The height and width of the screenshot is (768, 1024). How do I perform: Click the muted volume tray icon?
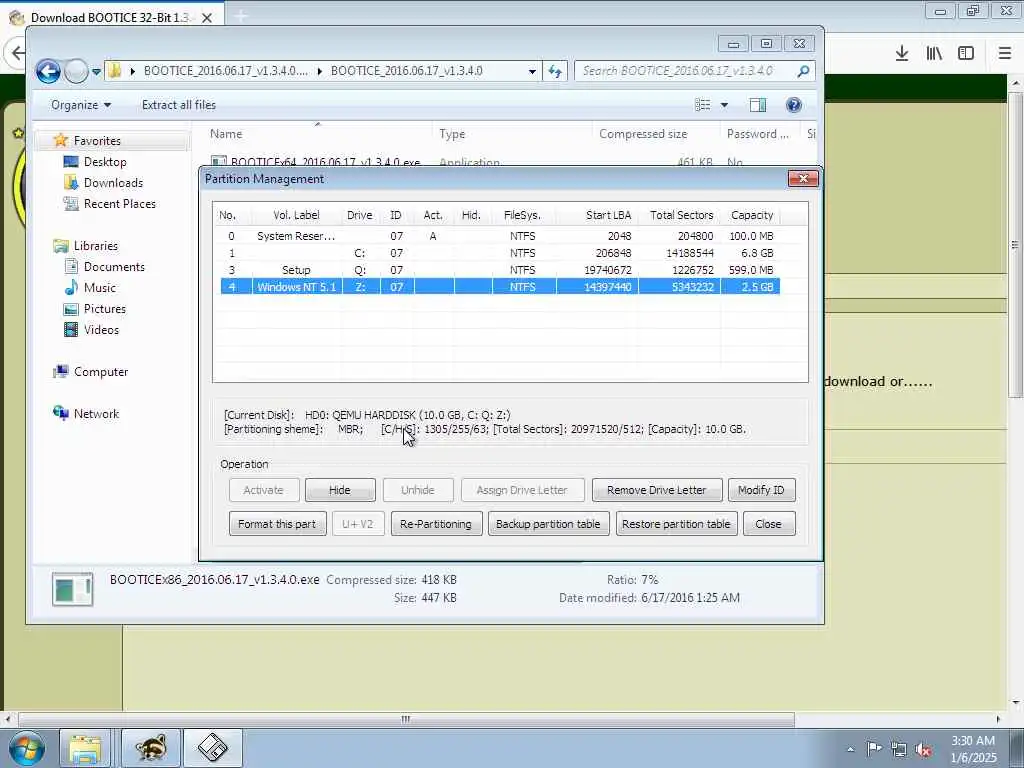[923, 748]
